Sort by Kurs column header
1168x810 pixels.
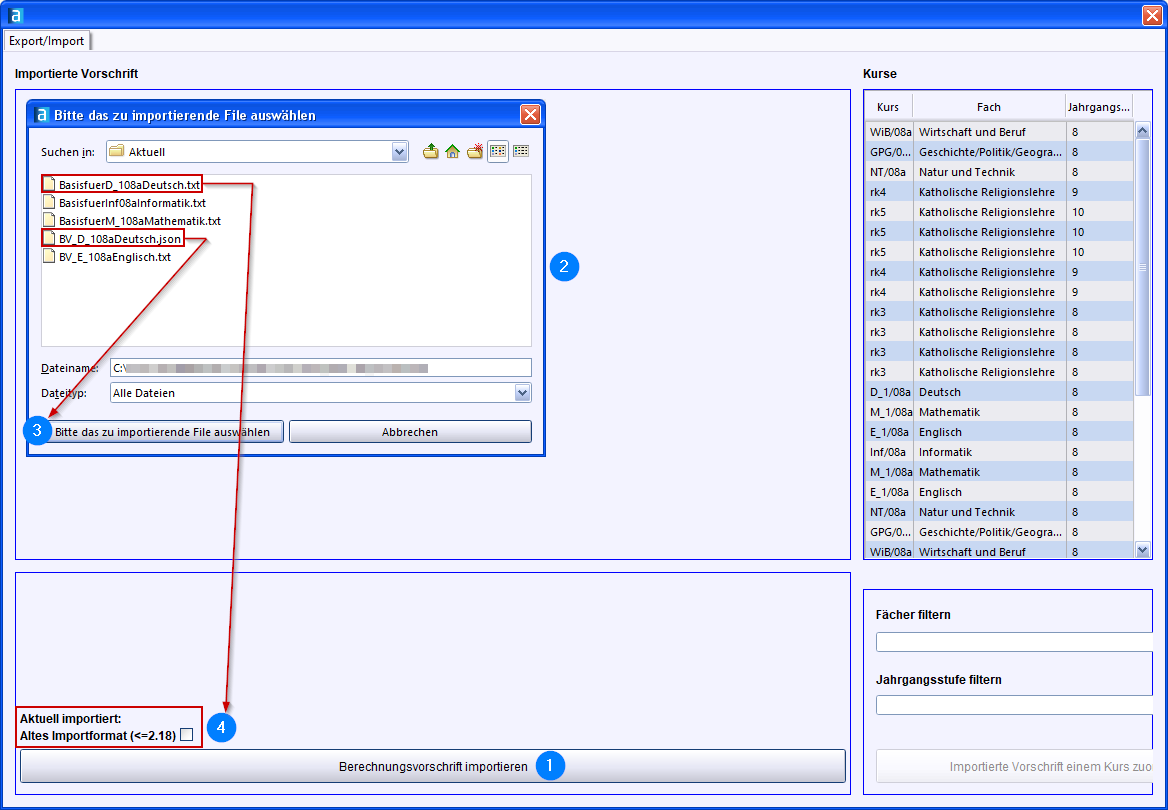pos(888,107)
